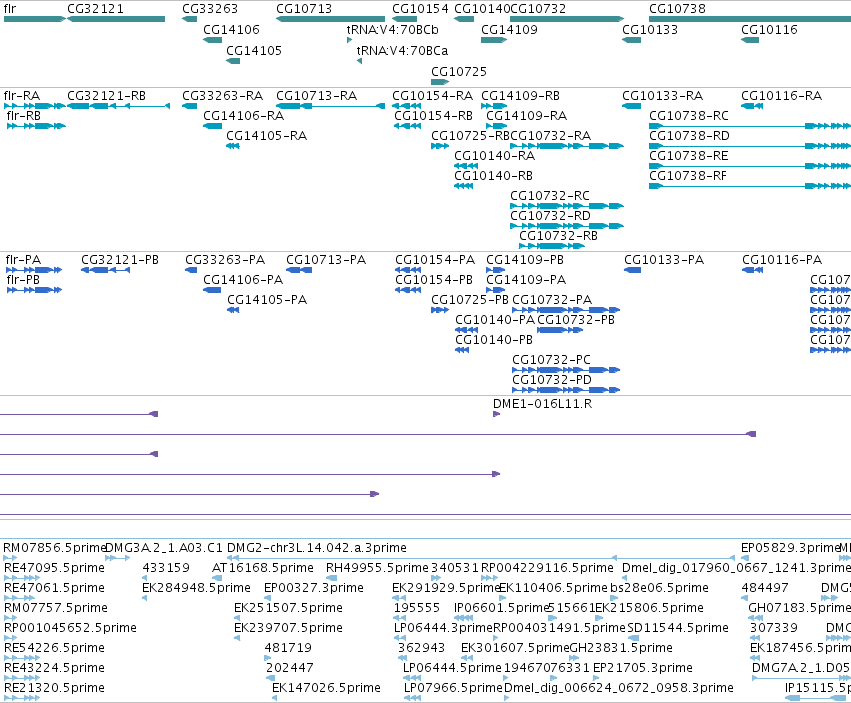Click the CG32121-PB protein label
The image size is (851, 703).
coord(120,259)
